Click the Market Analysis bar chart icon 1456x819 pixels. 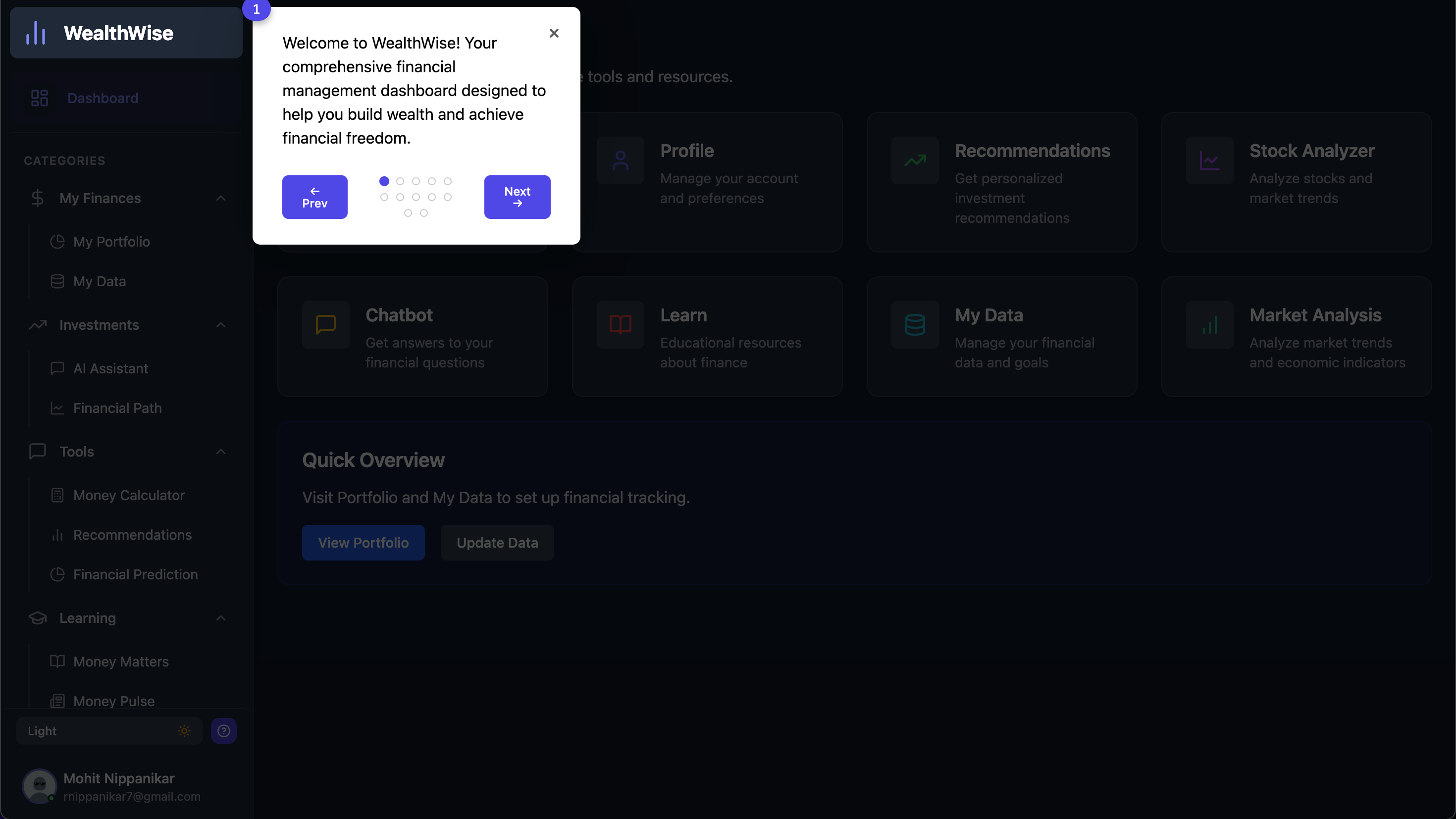pos(1209,324)
